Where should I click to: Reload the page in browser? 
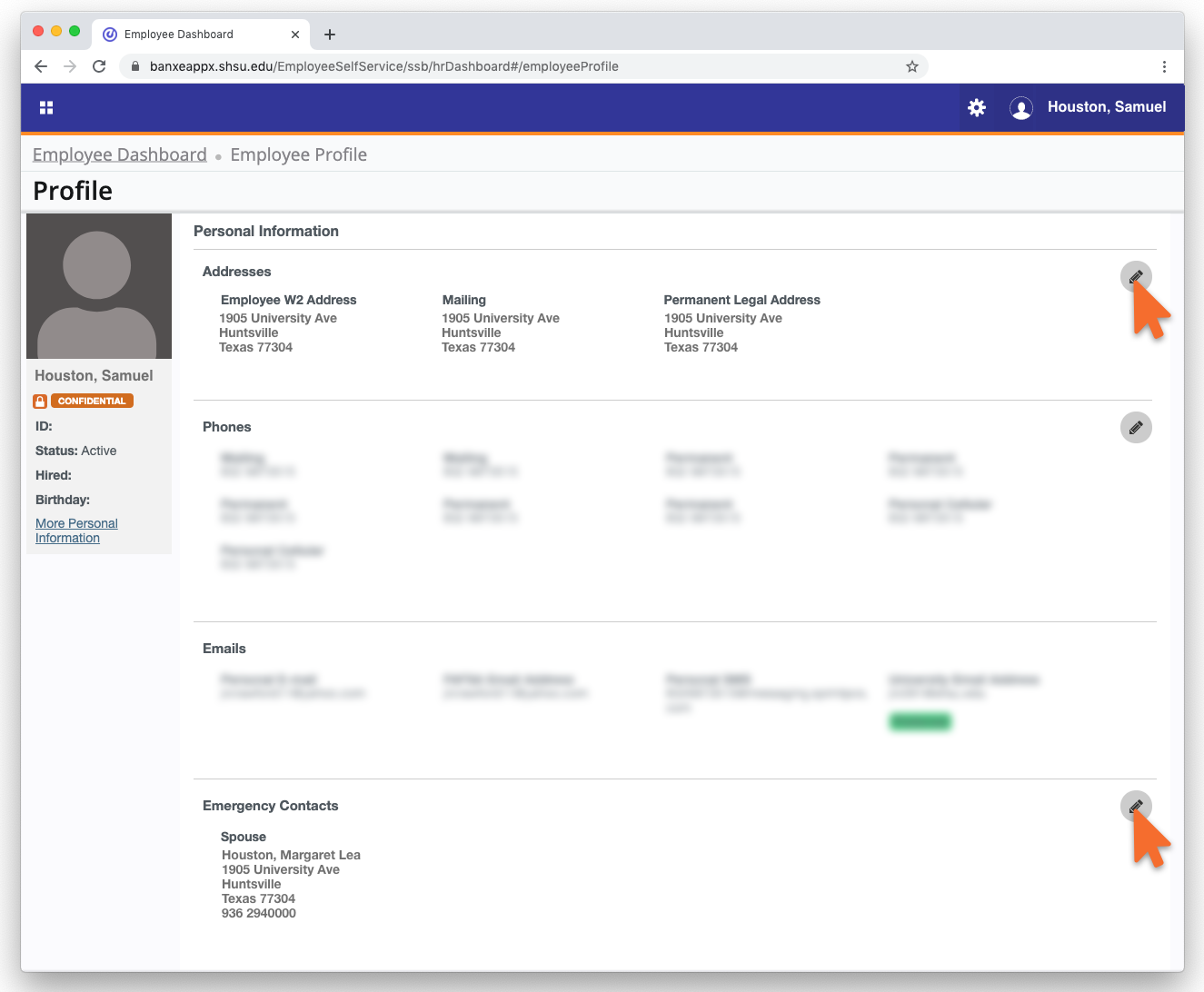click(x=99, y=66)
